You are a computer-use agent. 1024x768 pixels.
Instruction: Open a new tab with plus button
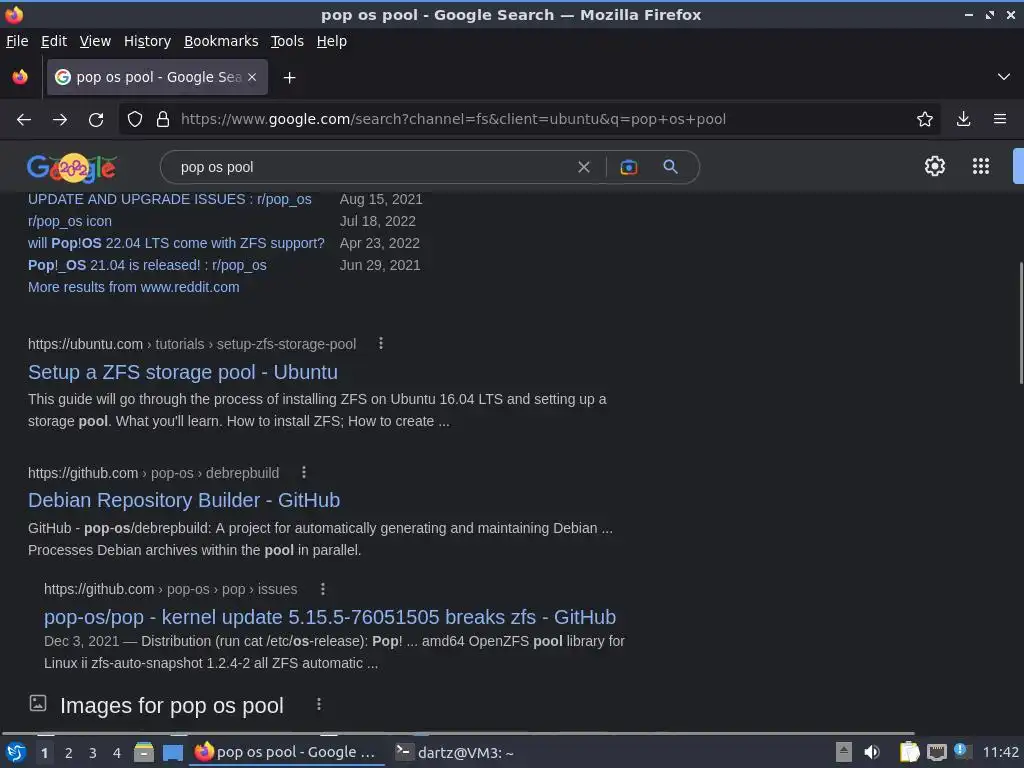(x=289, y=78)
